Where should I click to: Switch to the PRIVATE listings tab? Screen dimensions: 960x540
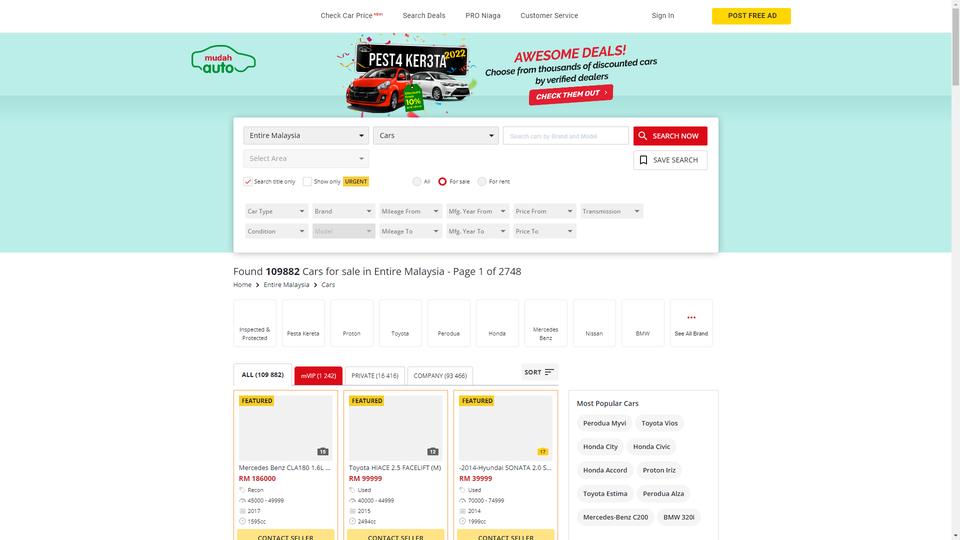click(375, 376)
